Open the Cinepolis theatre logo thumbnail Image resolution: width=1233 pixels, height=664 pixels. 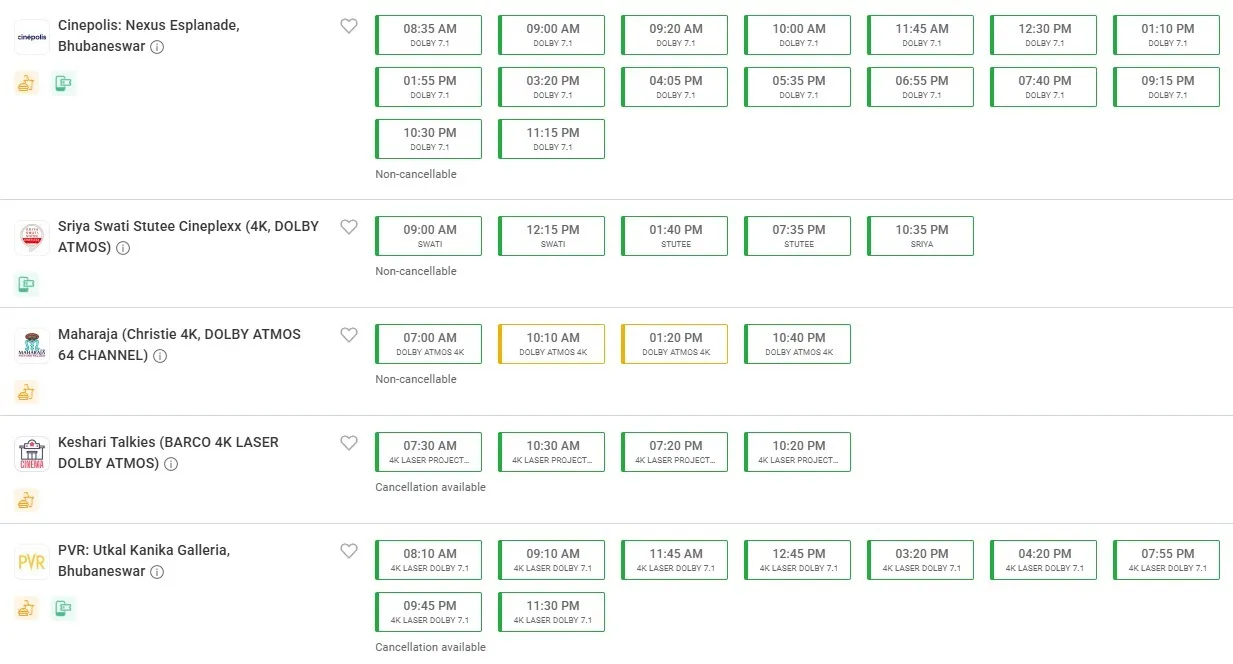(x=32, y=37)
